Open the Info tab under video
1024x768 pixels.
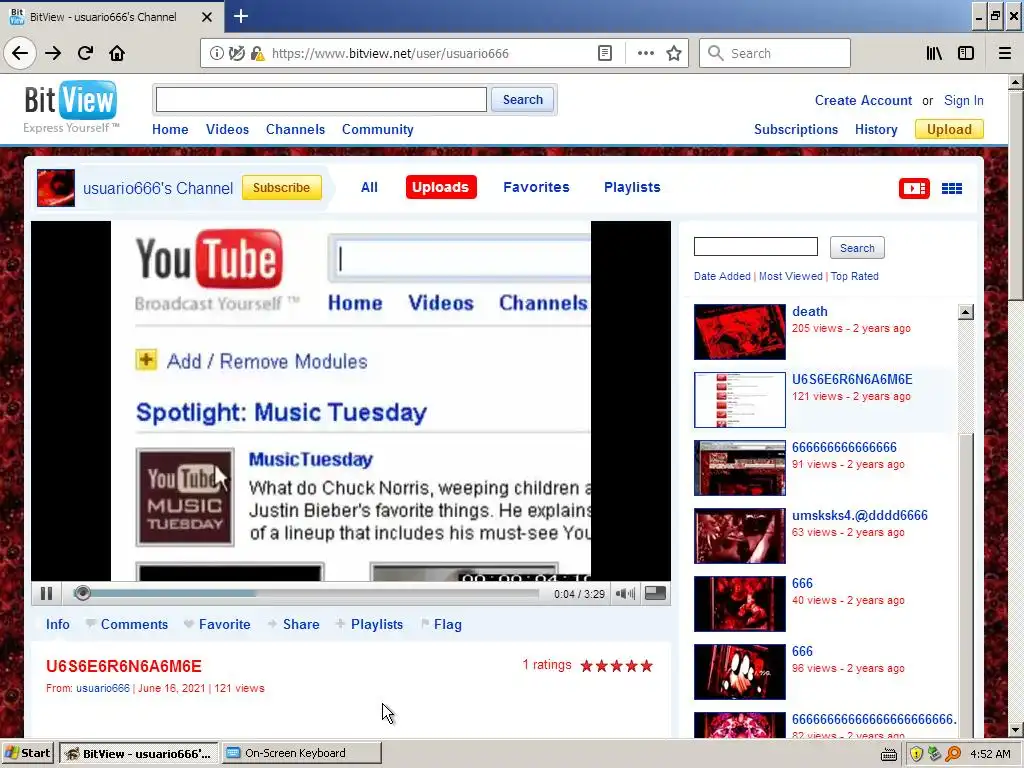click(57, 624)
